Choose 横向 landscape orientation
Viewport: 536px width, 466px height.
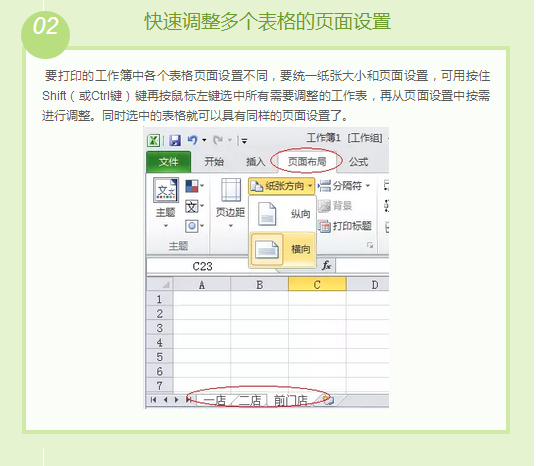(282, 249)
